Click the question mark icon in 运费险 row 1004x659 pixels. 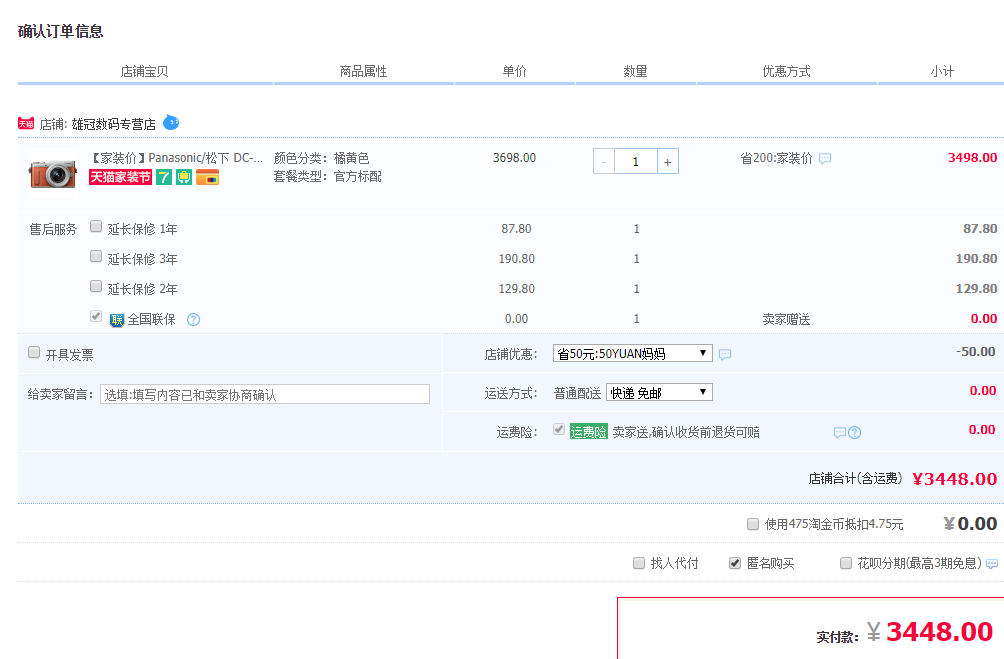[x=855, y=432]
